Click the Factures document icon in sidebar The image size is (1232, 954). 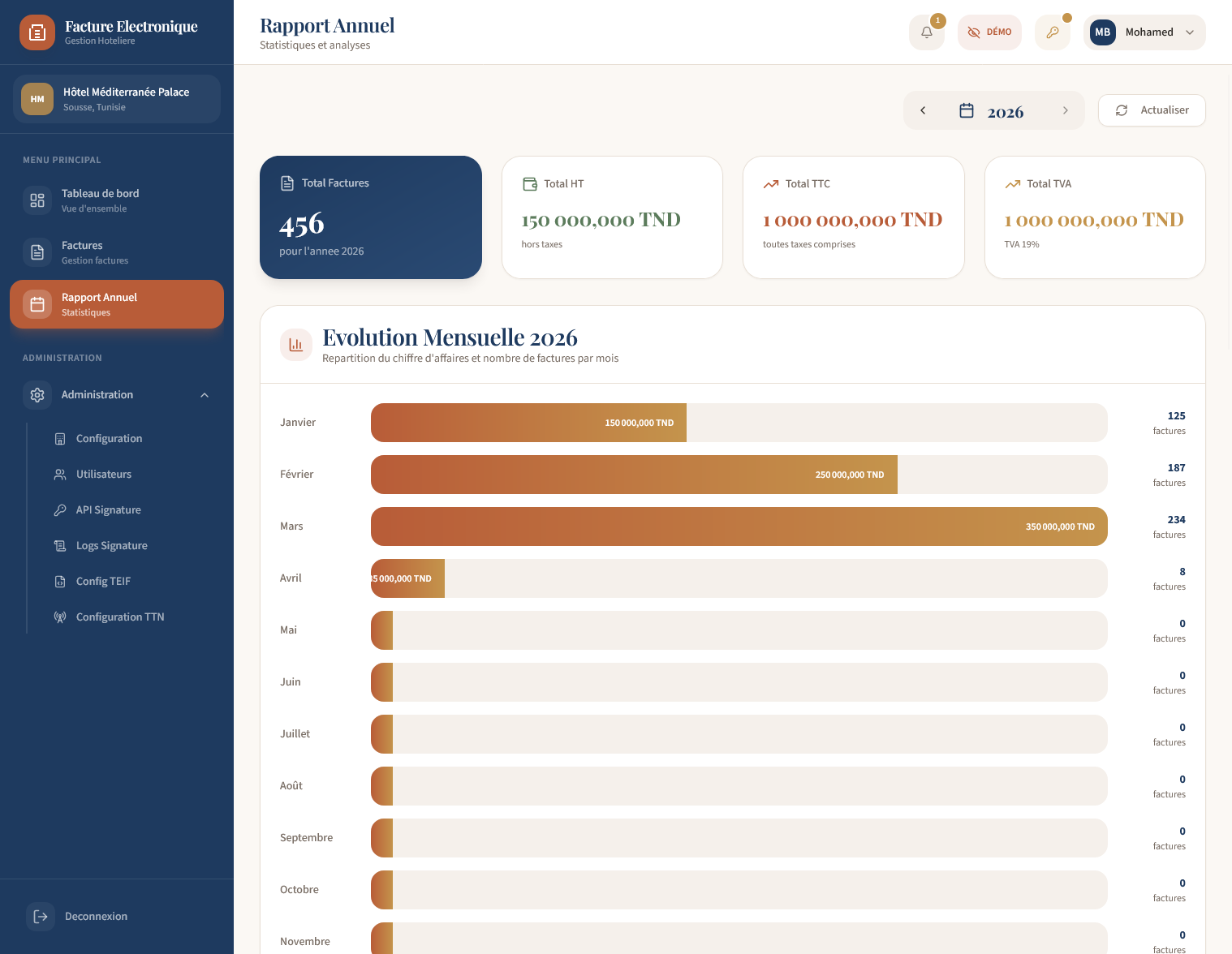coord(37,251)
